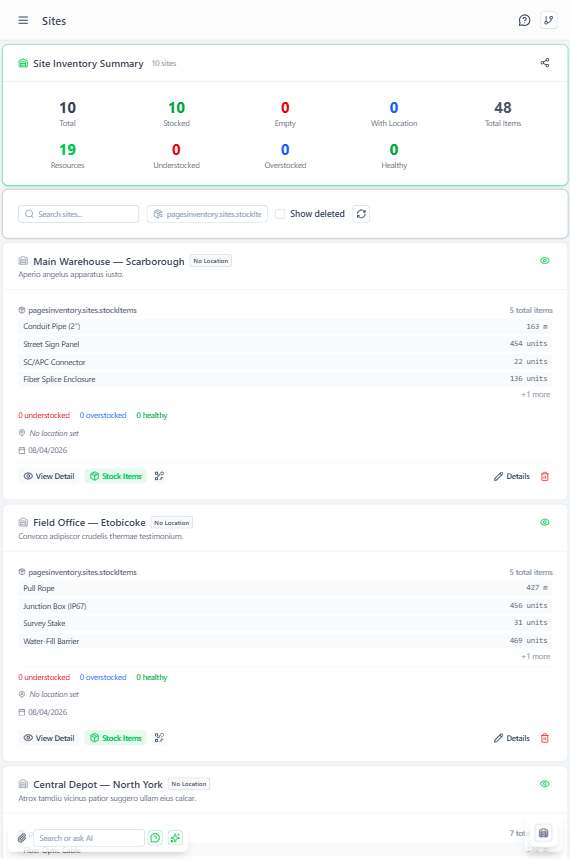
Task: Toggle visibility eye for Field Office — Etobicoke
Action: click(545, 522)
